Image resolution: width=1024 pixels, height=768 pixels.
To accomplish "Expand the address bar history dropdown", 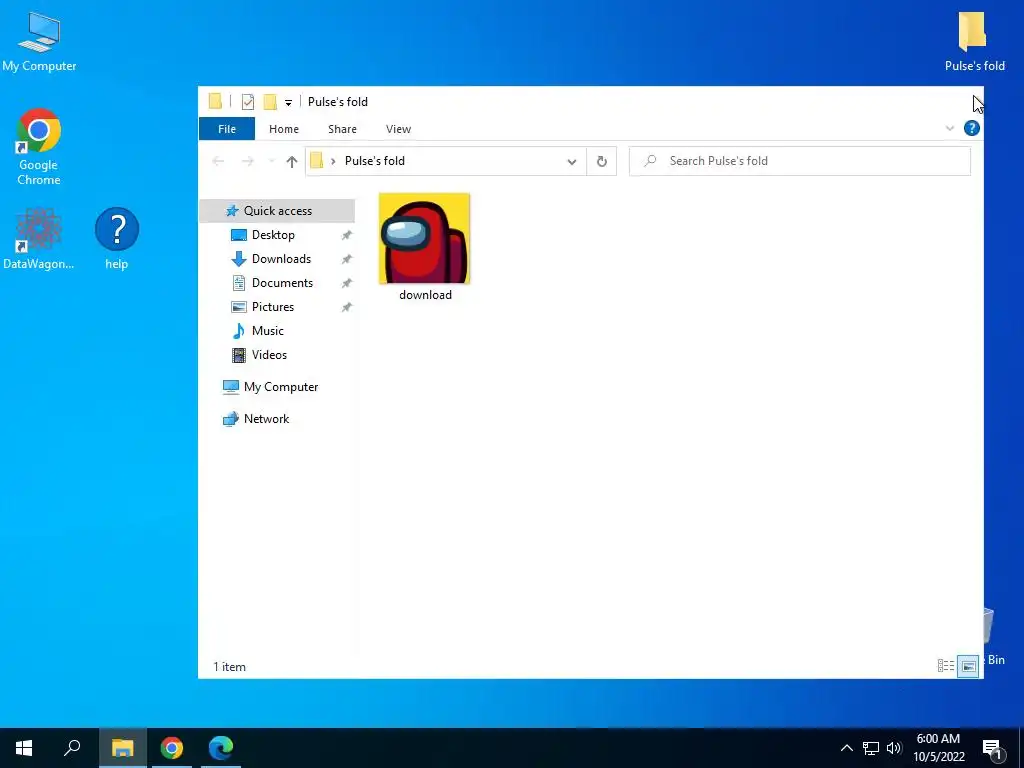I will coord(571,161).
